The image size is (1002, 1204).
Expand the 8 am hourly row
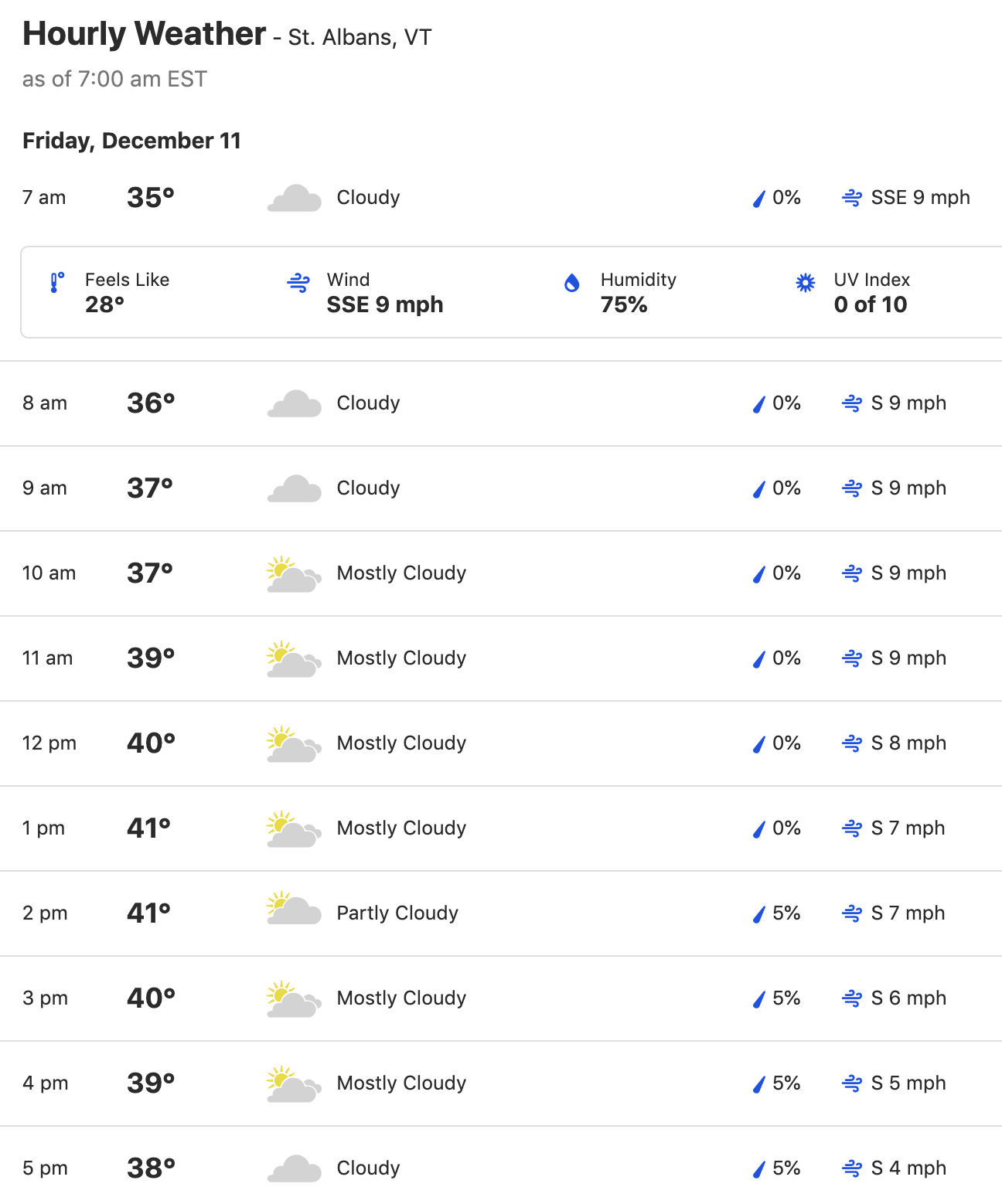coord(501,403)
